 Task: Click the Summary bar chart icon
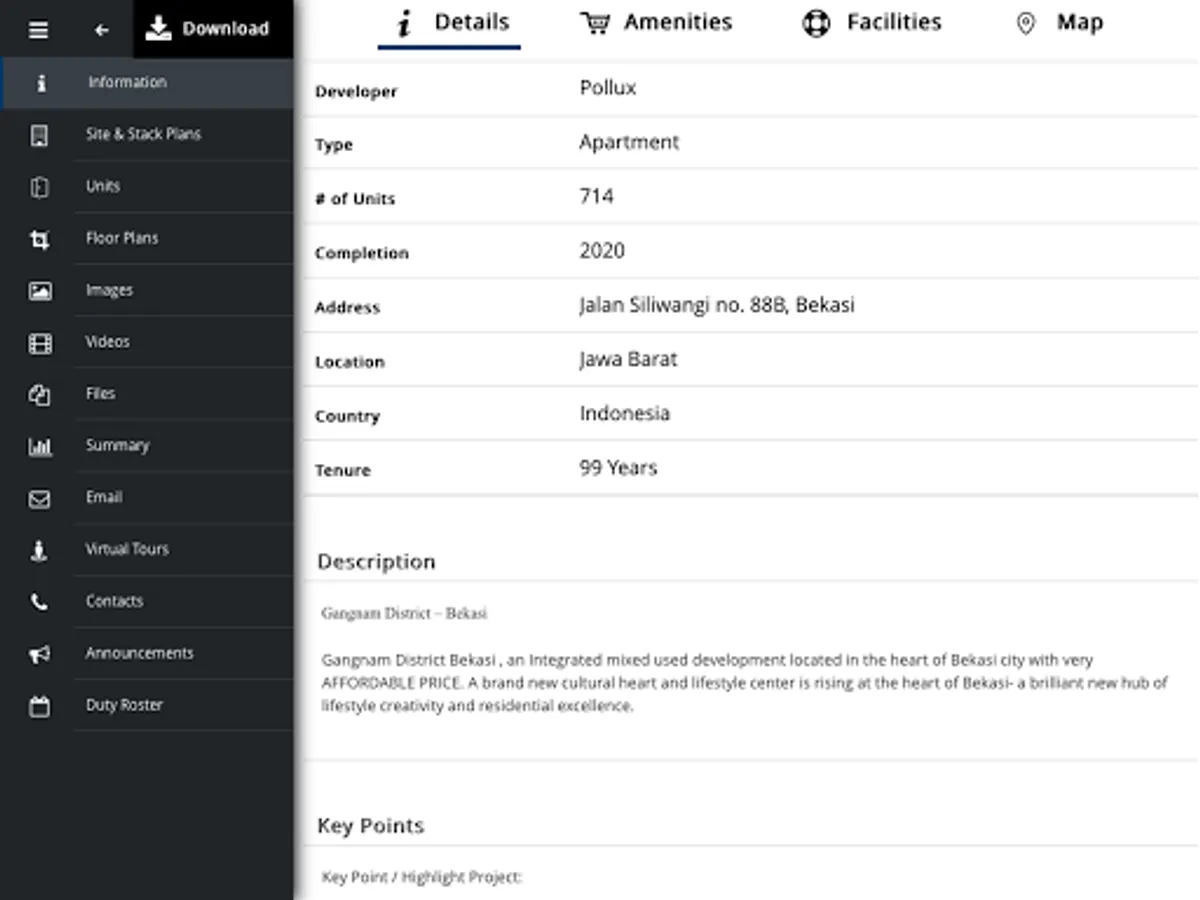click(x=40, y=446)
